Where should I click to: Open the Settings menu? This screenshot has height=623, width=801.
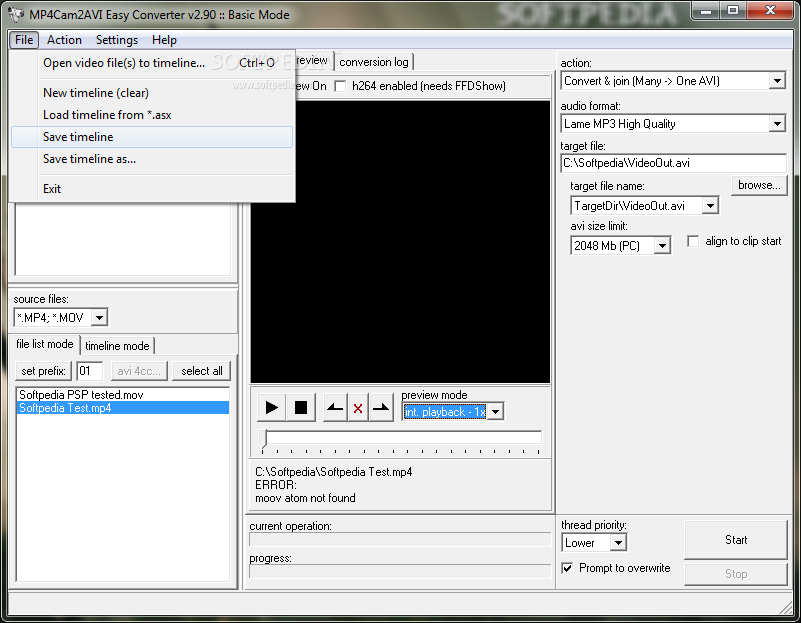pos(117,40)
